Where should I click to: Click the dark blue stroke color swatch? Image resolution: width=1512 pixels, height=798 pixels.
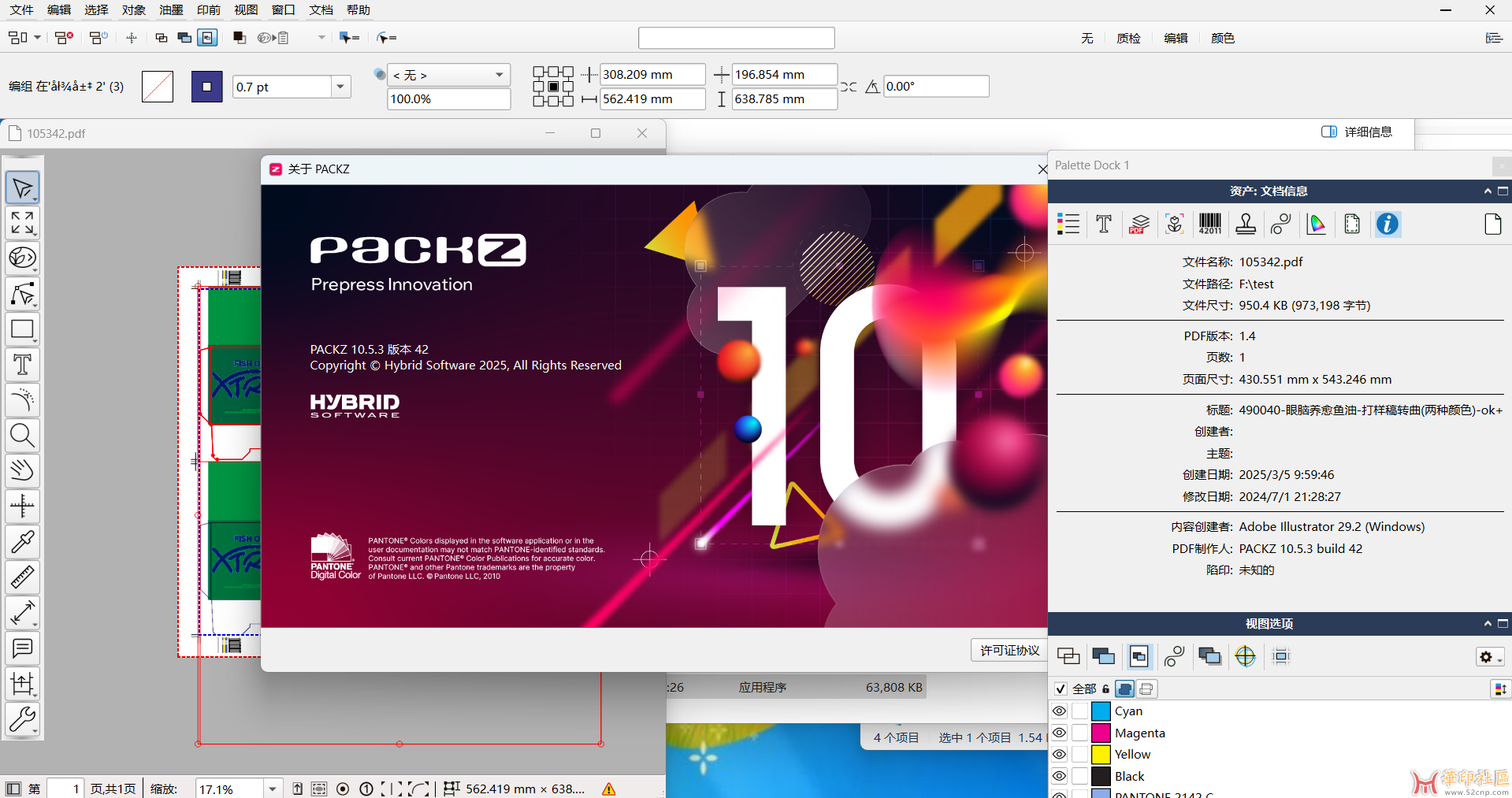pos(206,87)
